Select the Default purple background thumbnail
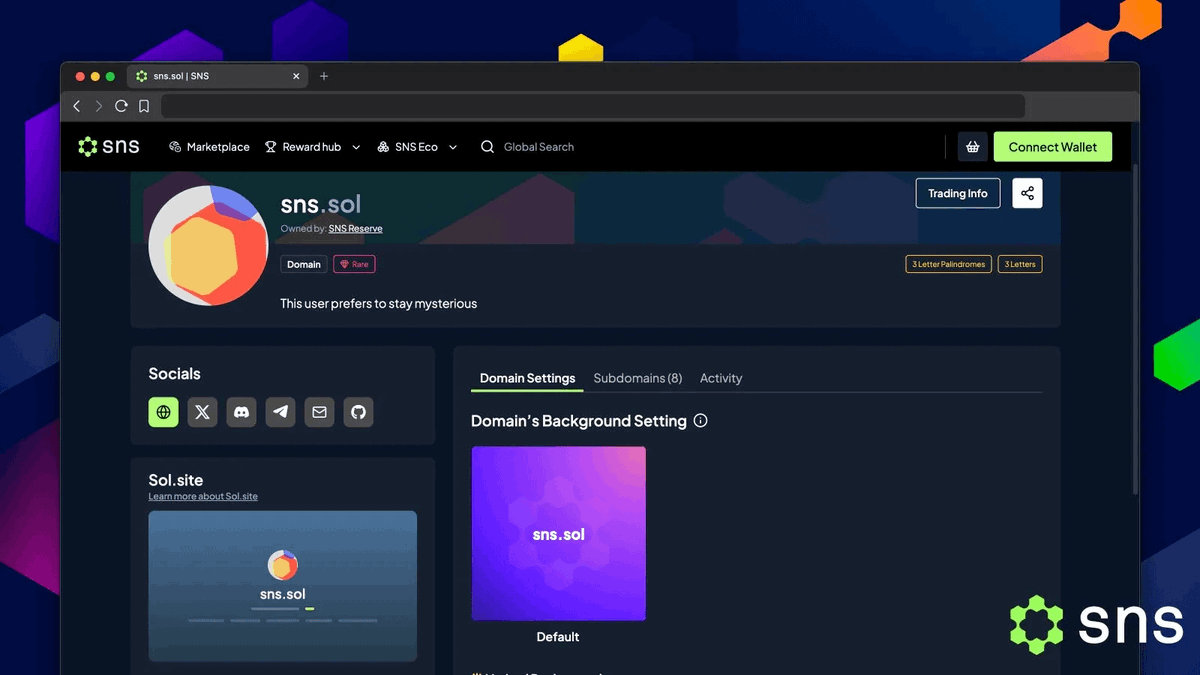 [x=558, y=534]
